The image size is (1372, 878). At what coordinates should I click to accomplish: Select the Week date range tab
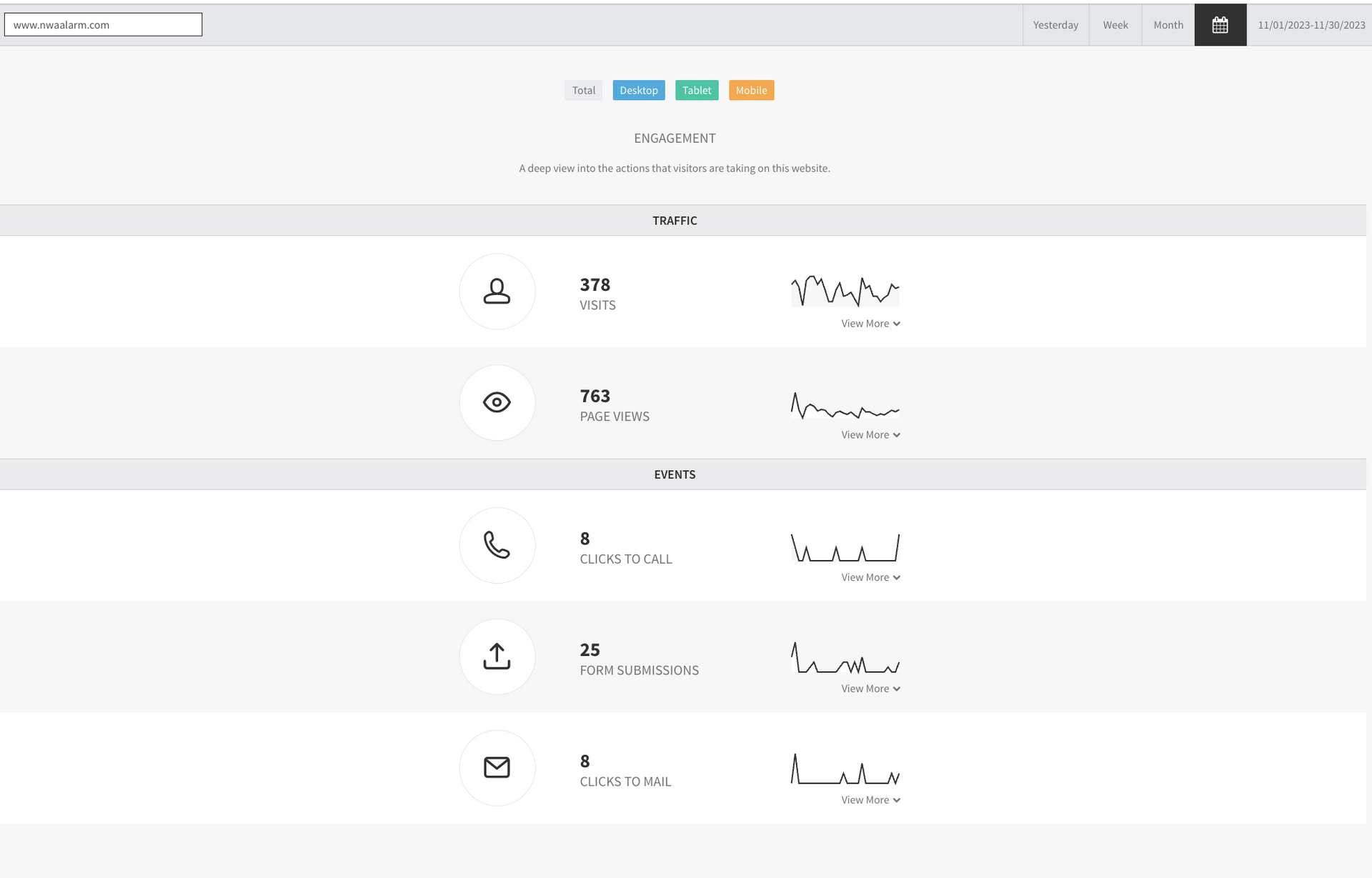tap(1115, 25)
